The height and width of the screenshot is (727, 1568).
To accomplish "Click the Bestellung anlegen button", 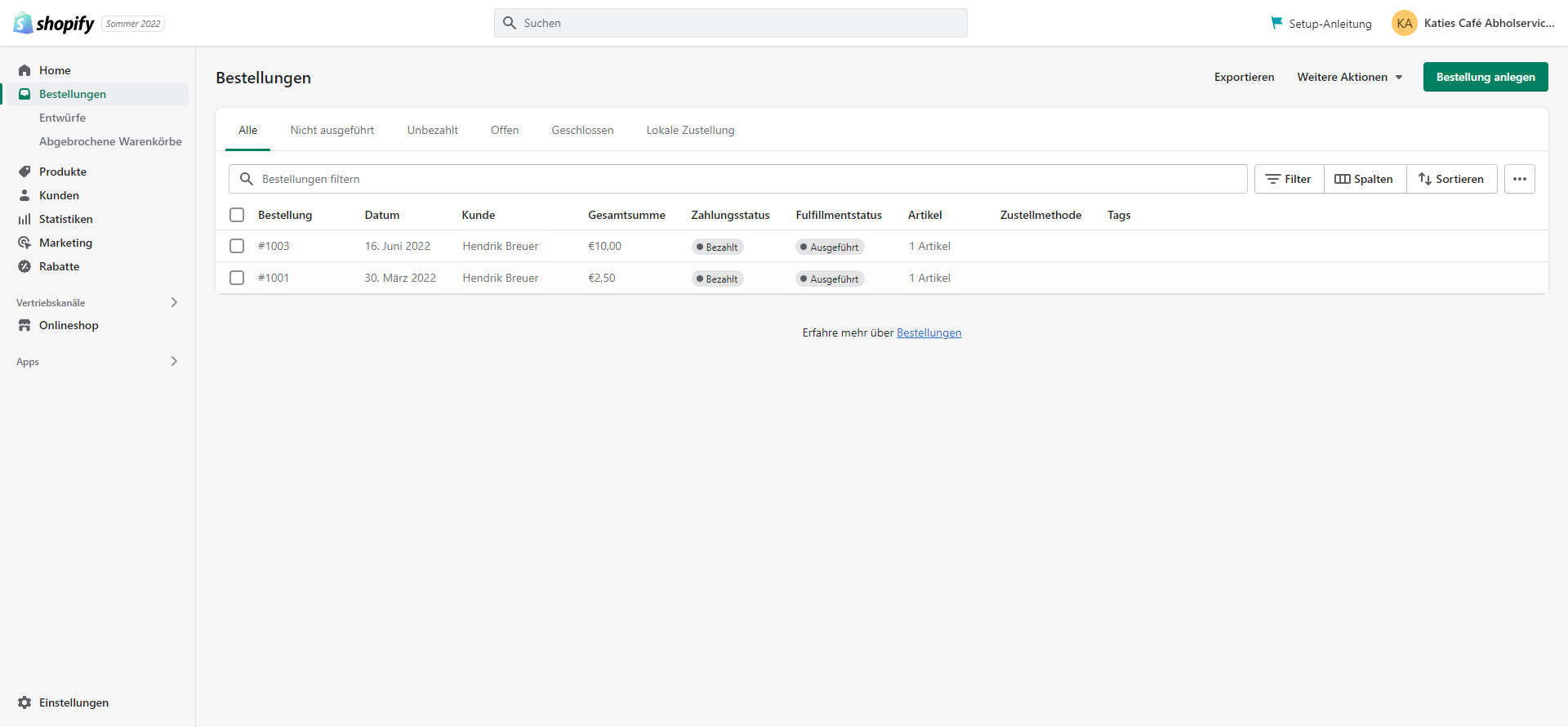I will (x=1485, y=77).
